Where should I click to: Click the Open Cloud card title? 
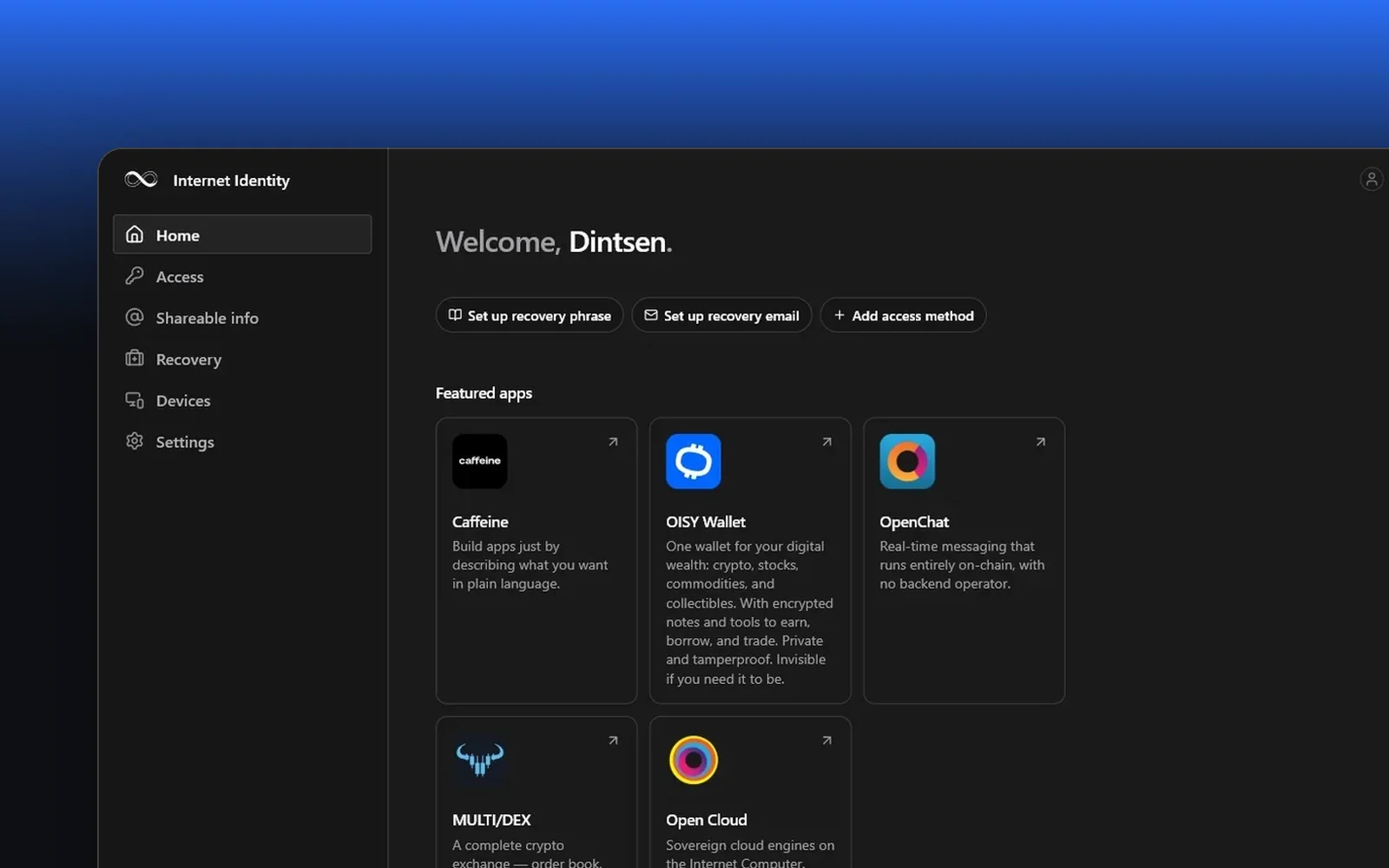point(707,820)
